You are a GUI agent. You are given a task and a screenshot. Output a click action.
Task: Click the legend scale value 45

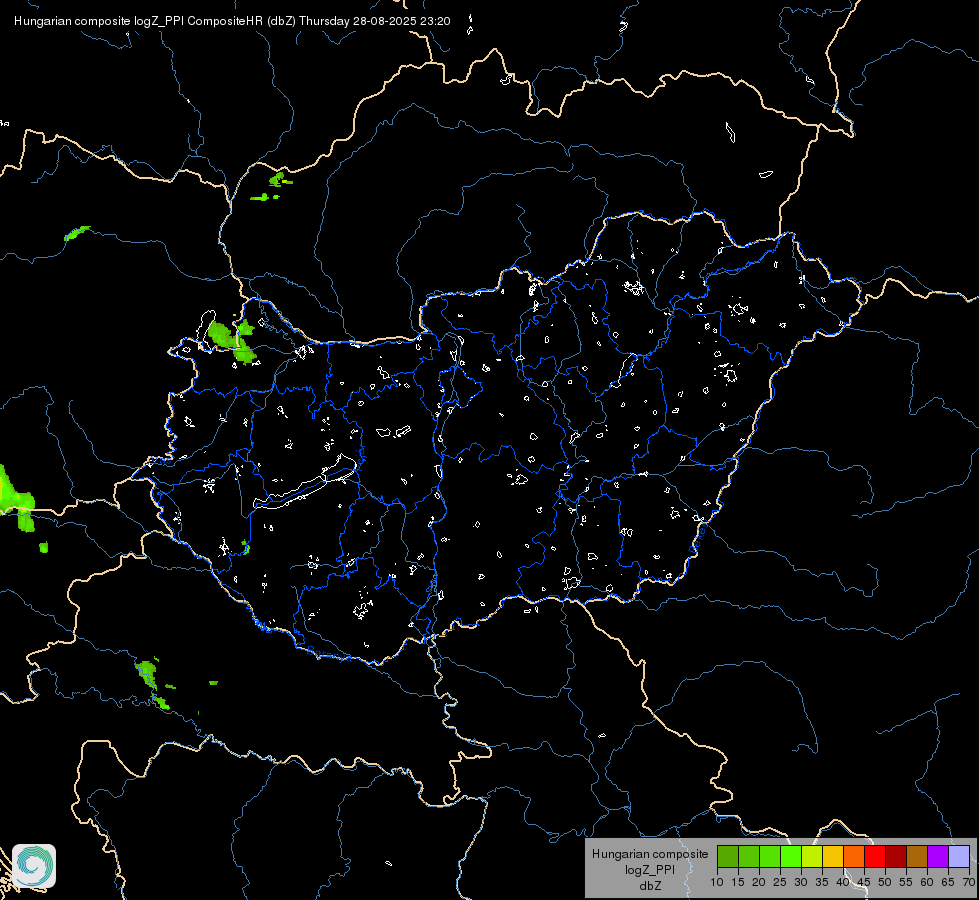coord(863,883)
